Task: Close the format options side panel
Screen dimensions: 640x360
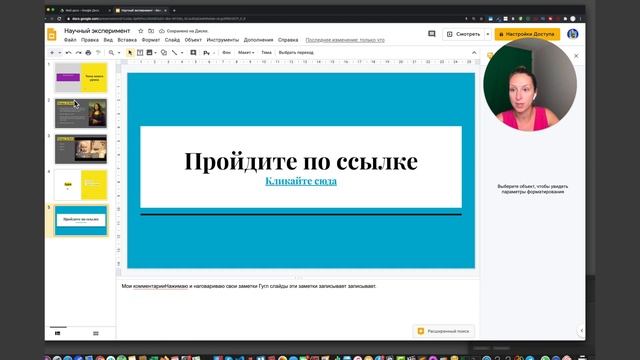Action: tap(576, 56)
